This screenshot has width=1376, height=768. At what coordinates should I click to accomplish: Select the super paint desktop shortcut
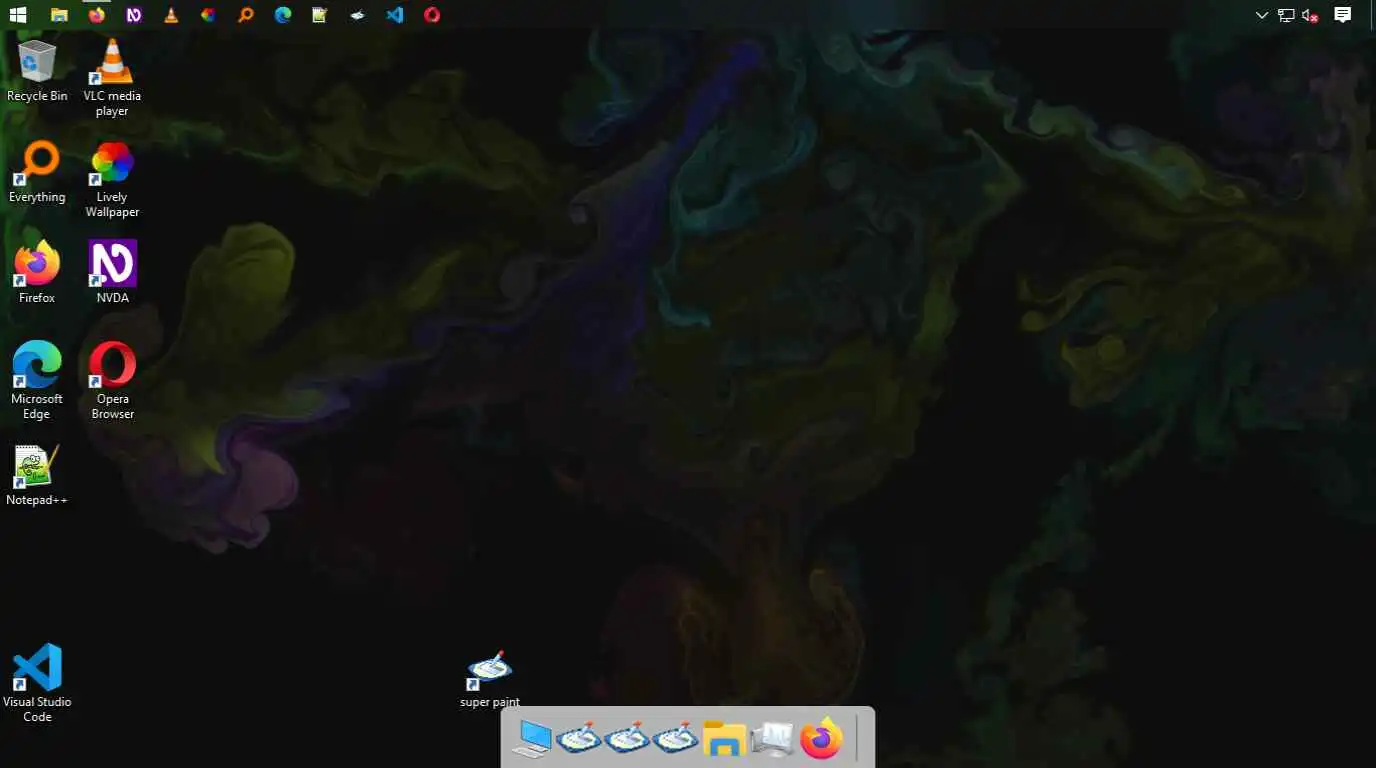489,680
